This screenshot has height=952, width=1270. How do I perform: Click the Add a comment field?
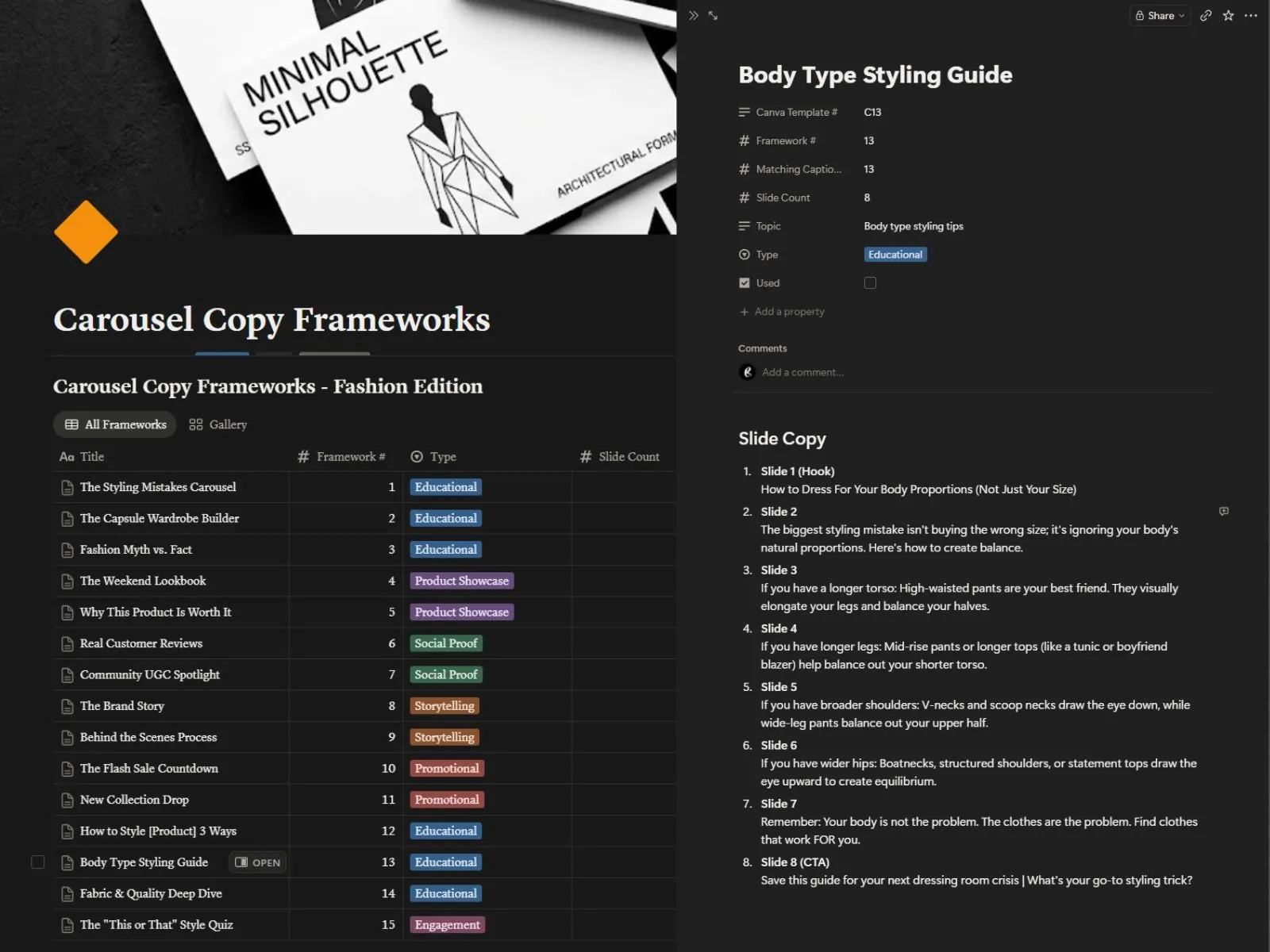coord(803,372)
